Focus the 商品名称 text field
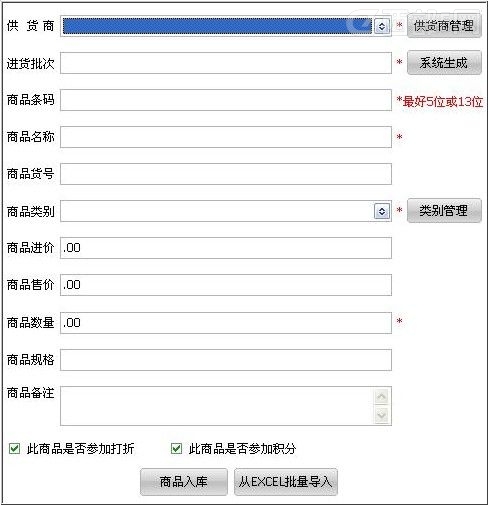Screen dimensions: 488x505 pyautogui.click(x=226, y=137)
